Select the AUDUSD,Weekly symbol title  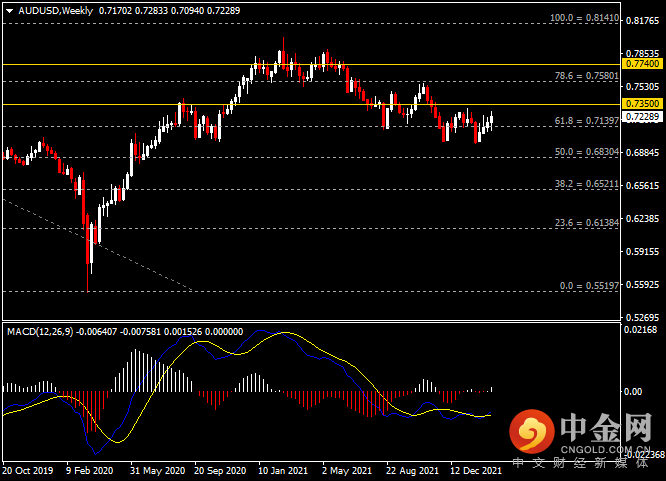pos(56,11)
